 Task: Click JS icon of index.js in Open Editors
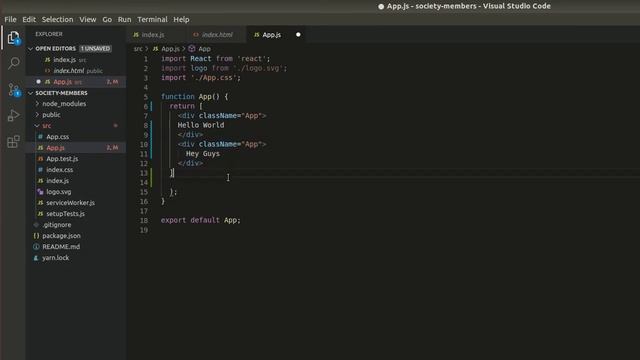click(x=47, y=60)
